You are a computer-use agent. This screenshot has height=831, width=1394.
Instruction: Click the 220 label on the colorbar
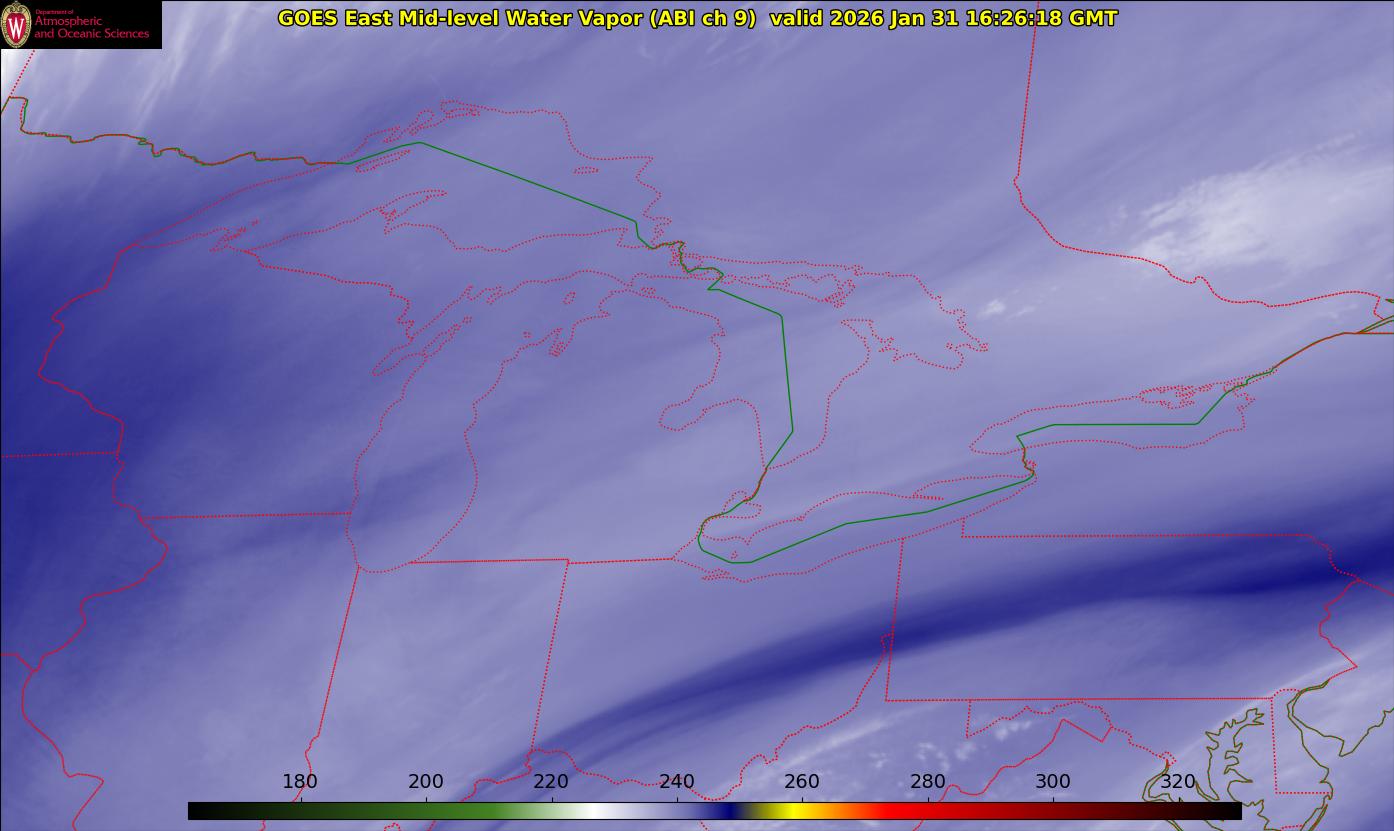pos(551,781)
